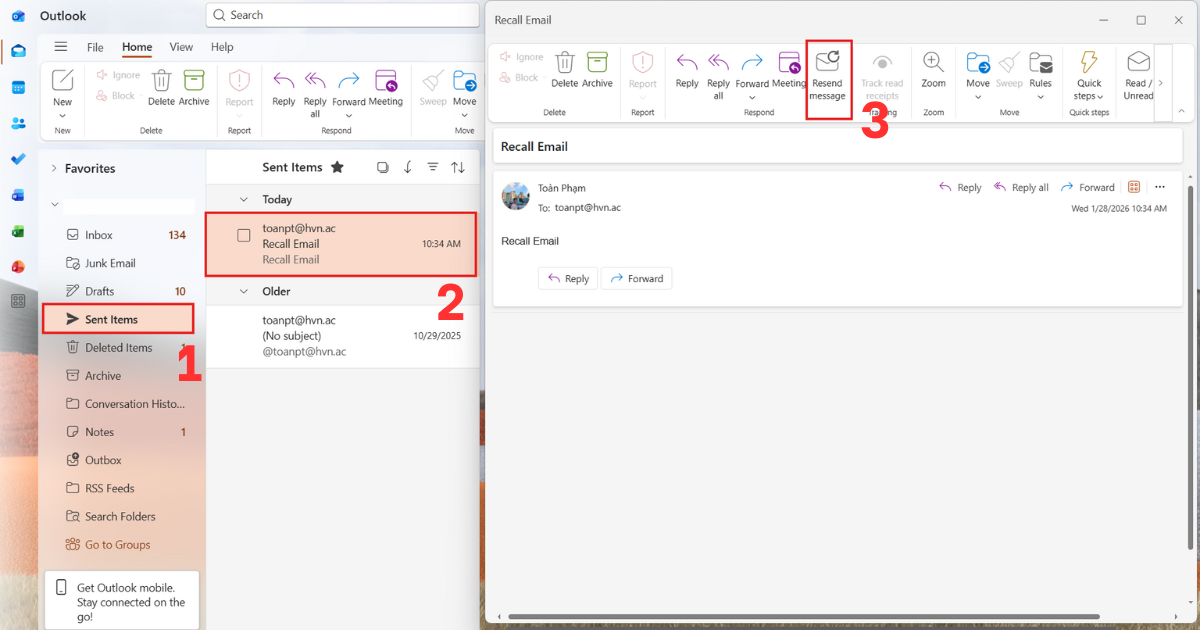This screenshot has width=1200, height=630.
Task: Open More apps grid icon in rail
Action: [18, 302]
